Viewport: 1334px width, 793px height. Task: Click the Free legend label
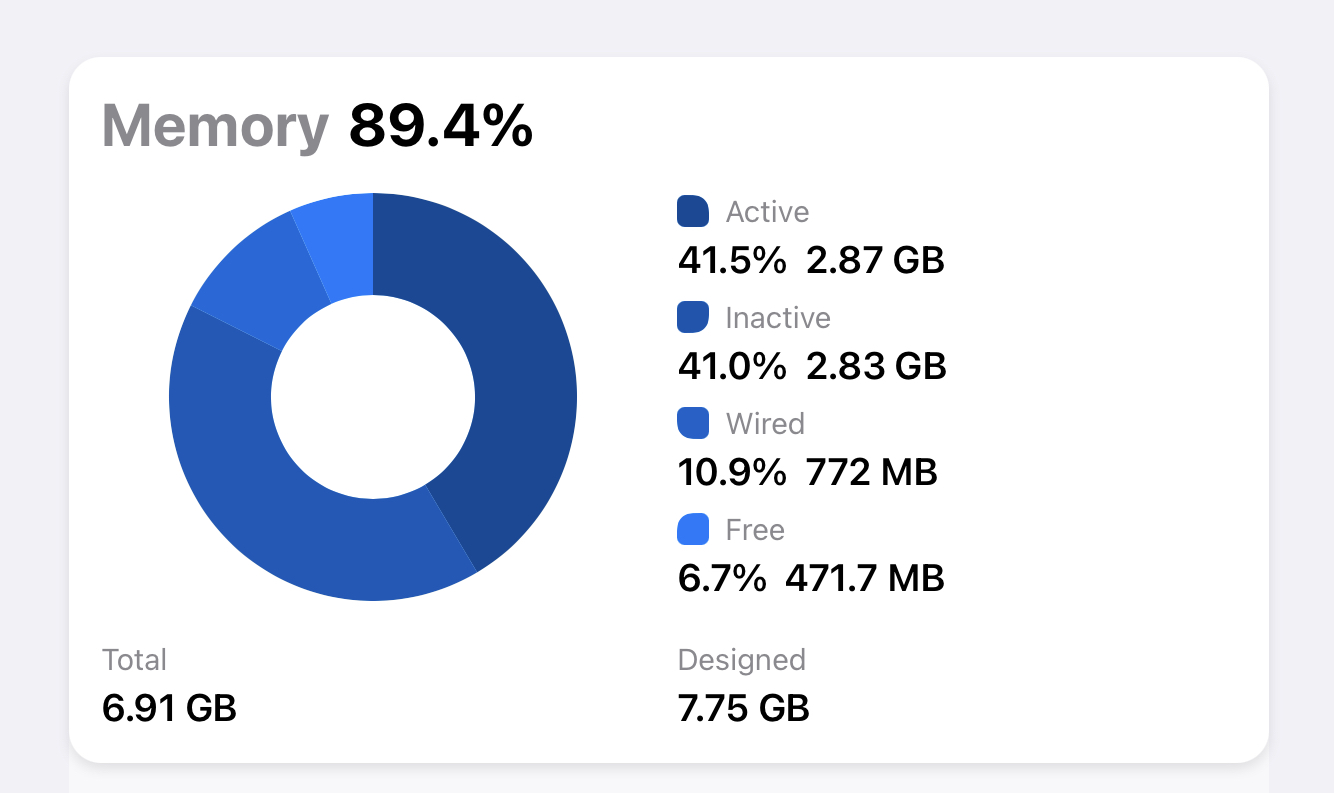click(x=755, y=530)
